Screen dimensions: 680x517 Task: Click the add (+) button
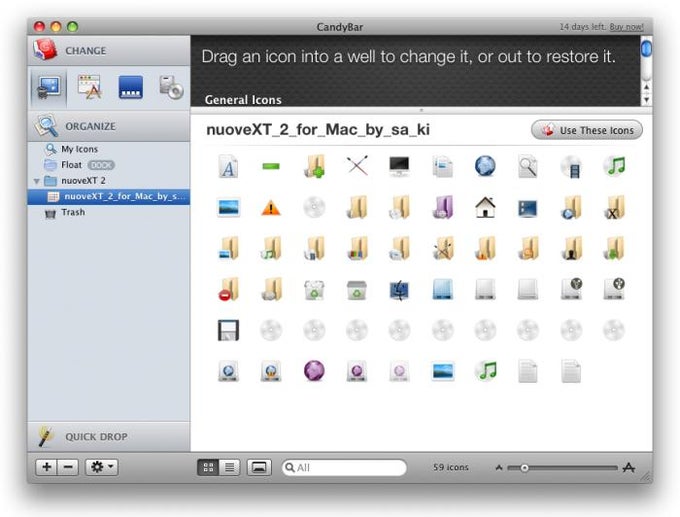pos(46,467)
